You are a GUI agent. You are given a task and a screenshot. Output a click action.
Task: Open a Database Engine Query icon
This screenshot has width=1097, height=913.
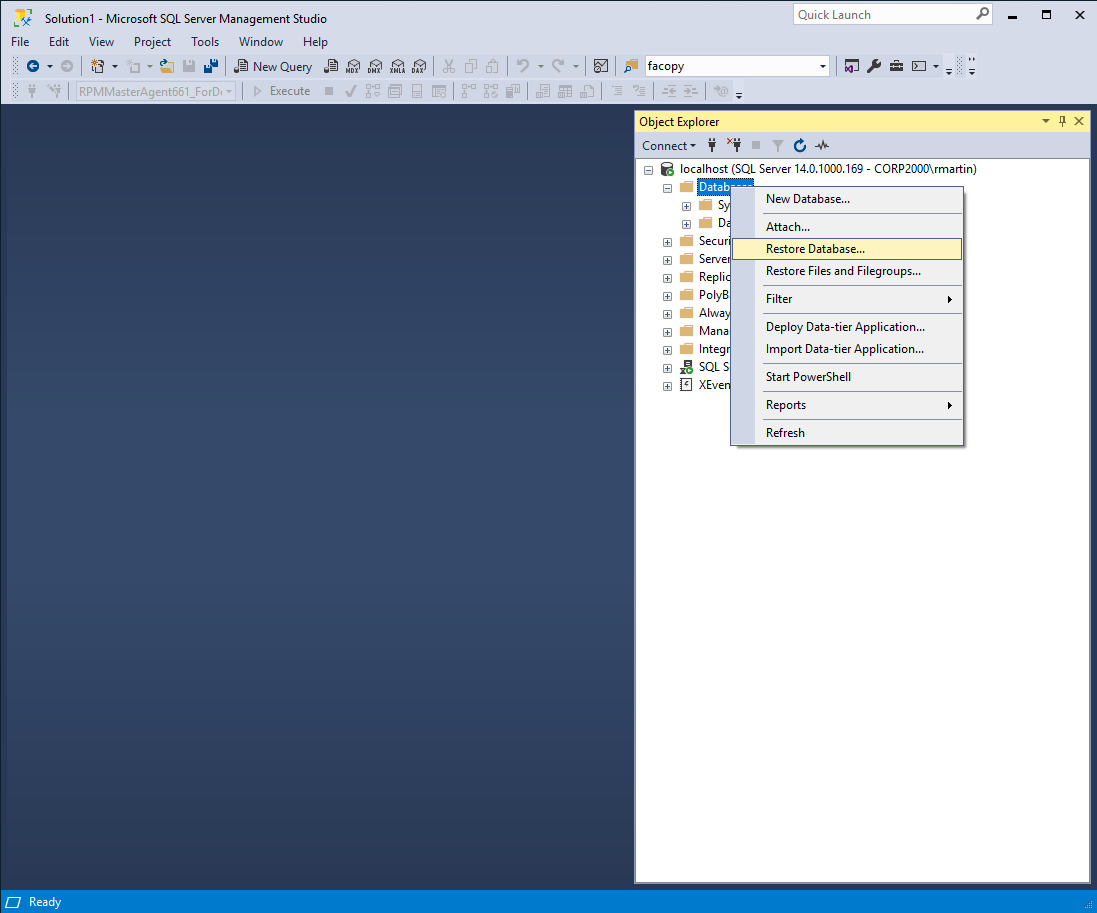pos(331,66)
